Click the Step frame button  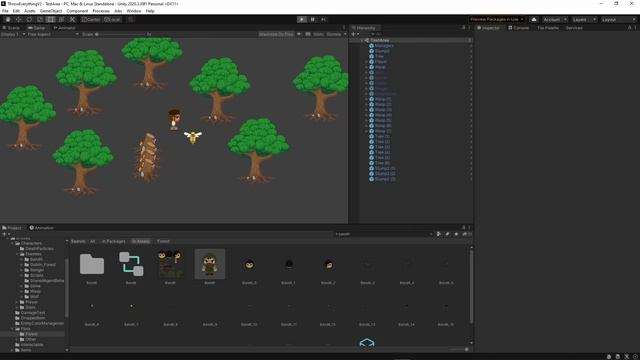323,19
